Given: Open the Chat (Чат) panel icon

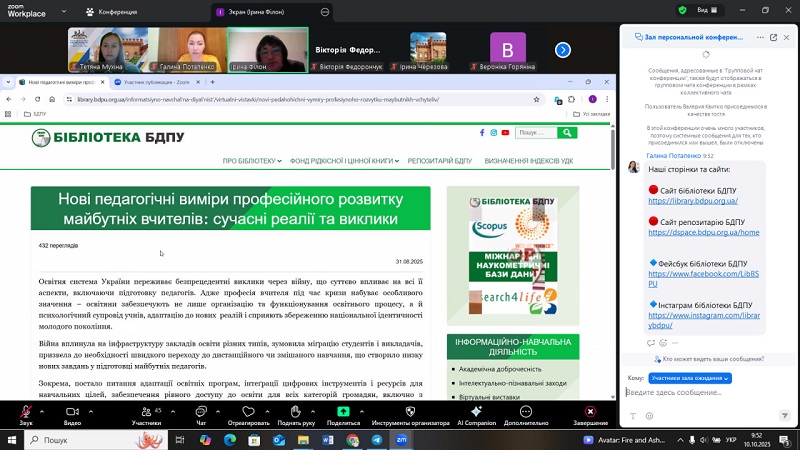Looking at the screenshot, I should pos(201,411).
